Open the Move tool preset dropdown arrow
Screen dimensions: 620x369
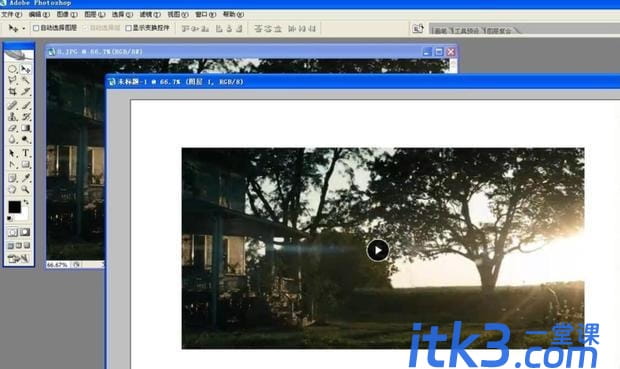[x=24, y=28]
